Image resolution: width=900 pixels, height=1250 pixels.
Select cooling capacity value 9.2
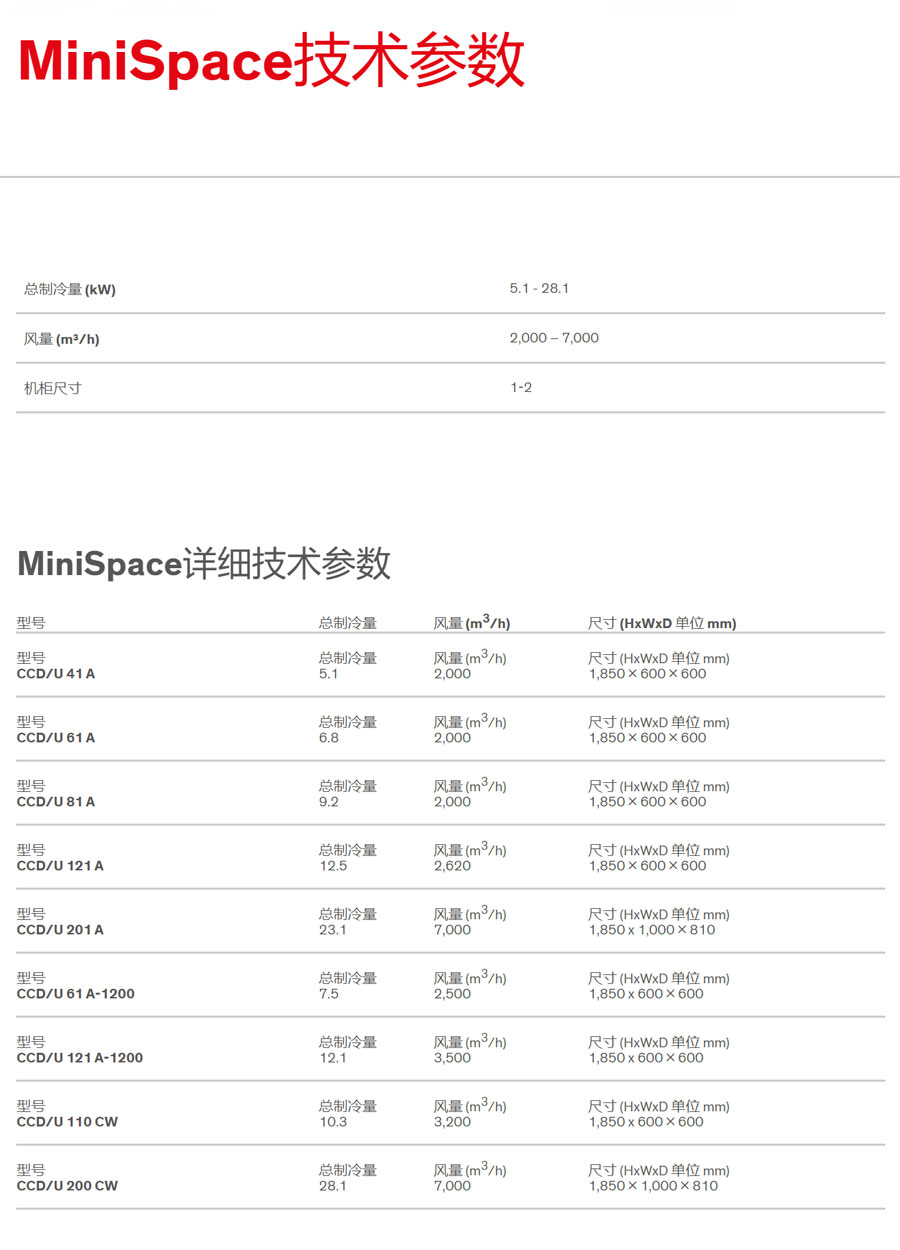tap(329, 802)
